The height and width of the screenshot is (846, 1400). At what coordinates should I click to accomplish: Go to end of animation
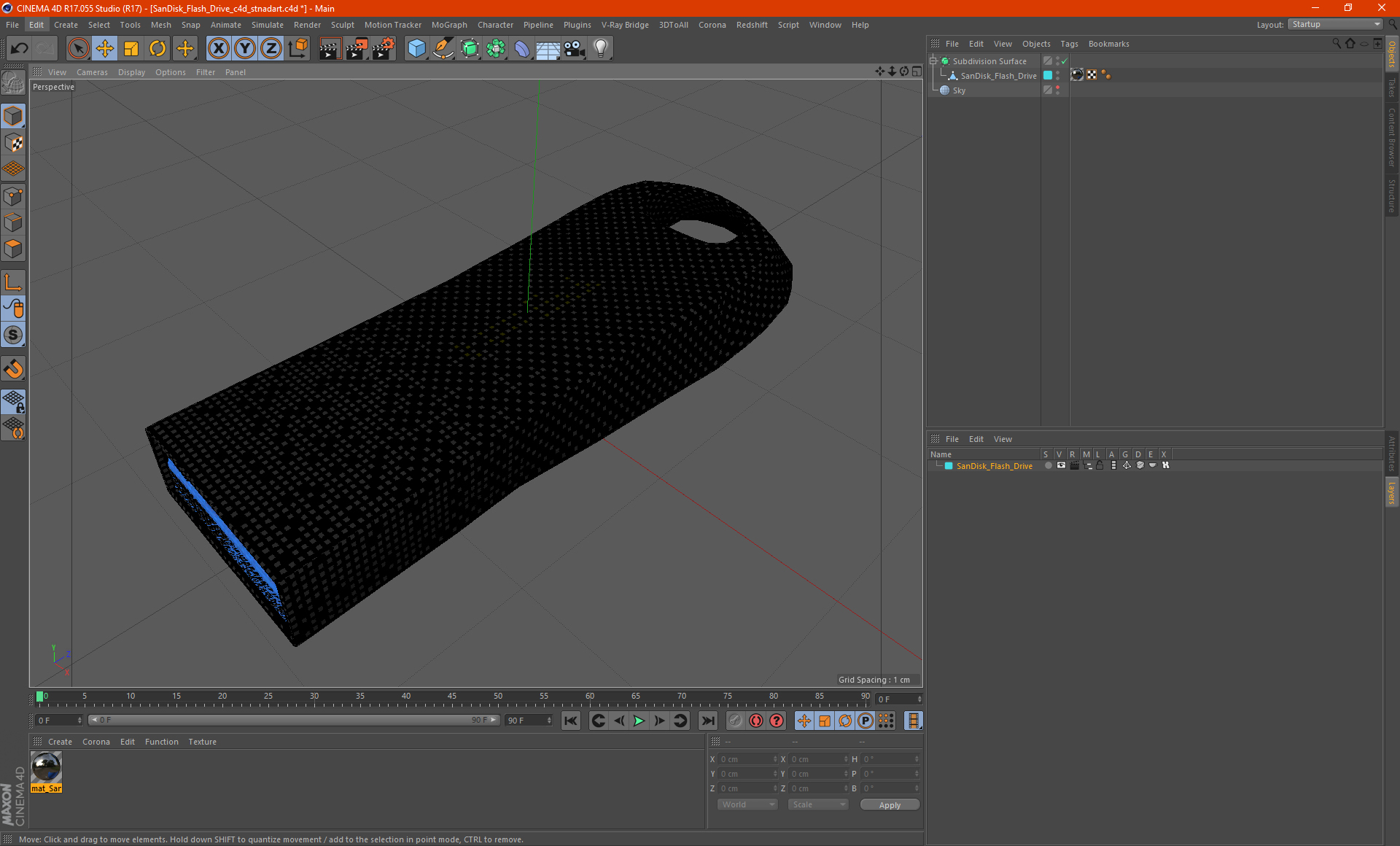pos(708,721)
